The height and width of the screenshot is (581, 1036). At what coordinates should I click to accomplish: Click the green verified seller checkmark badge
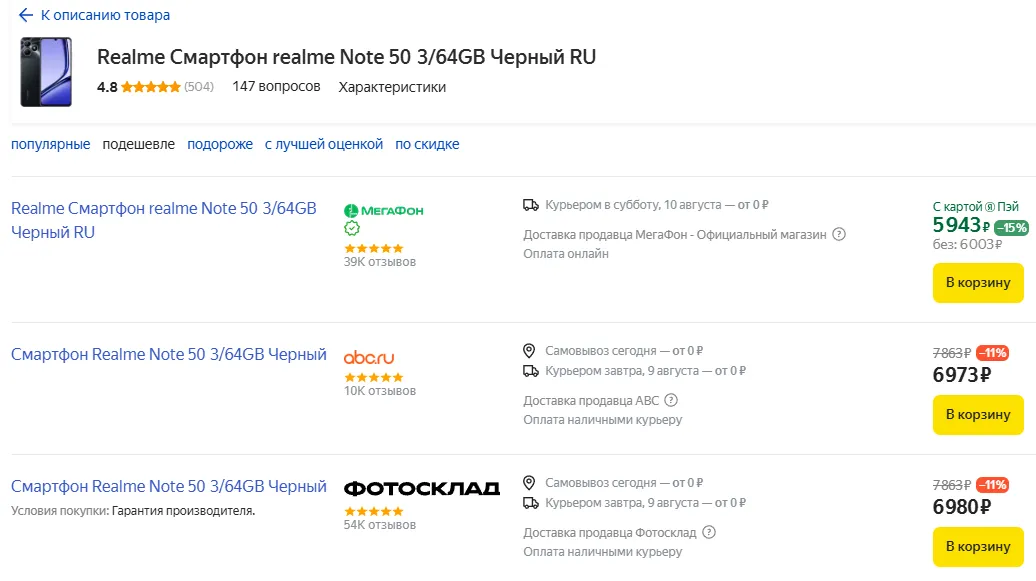(351, 228)
